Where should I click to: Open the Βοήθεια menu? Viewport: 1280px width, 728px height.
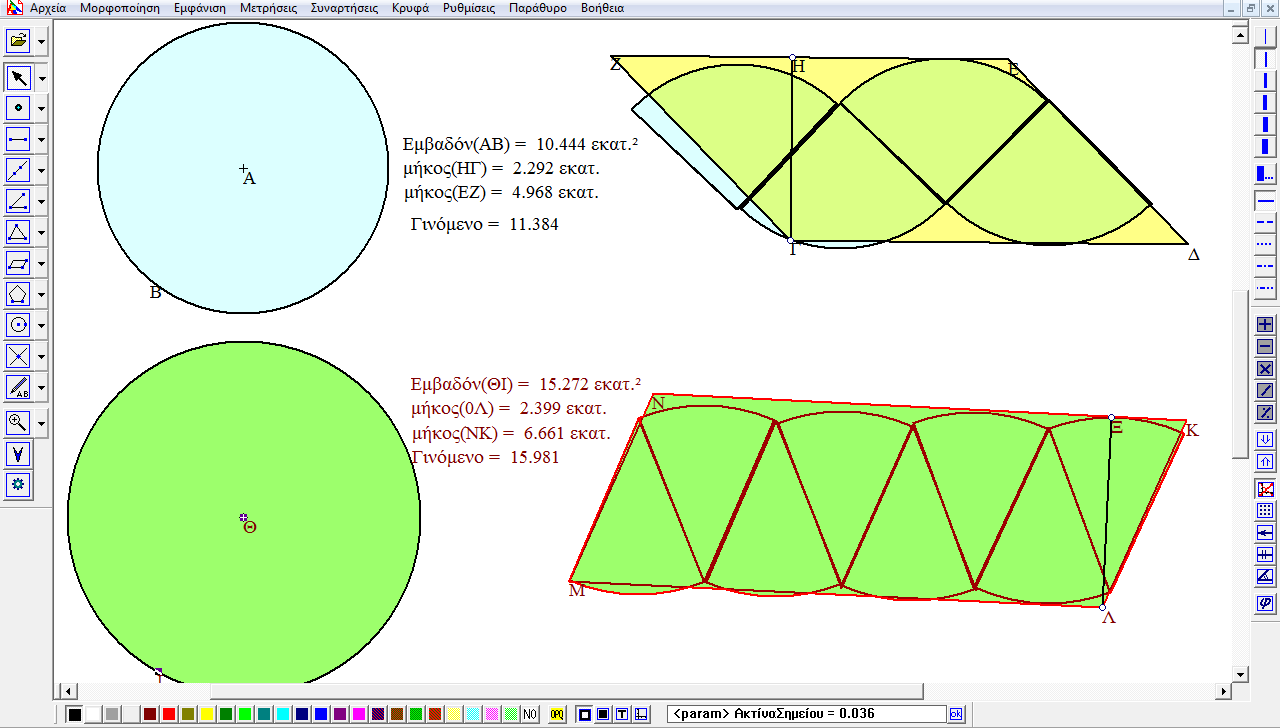tap(602, 8)
